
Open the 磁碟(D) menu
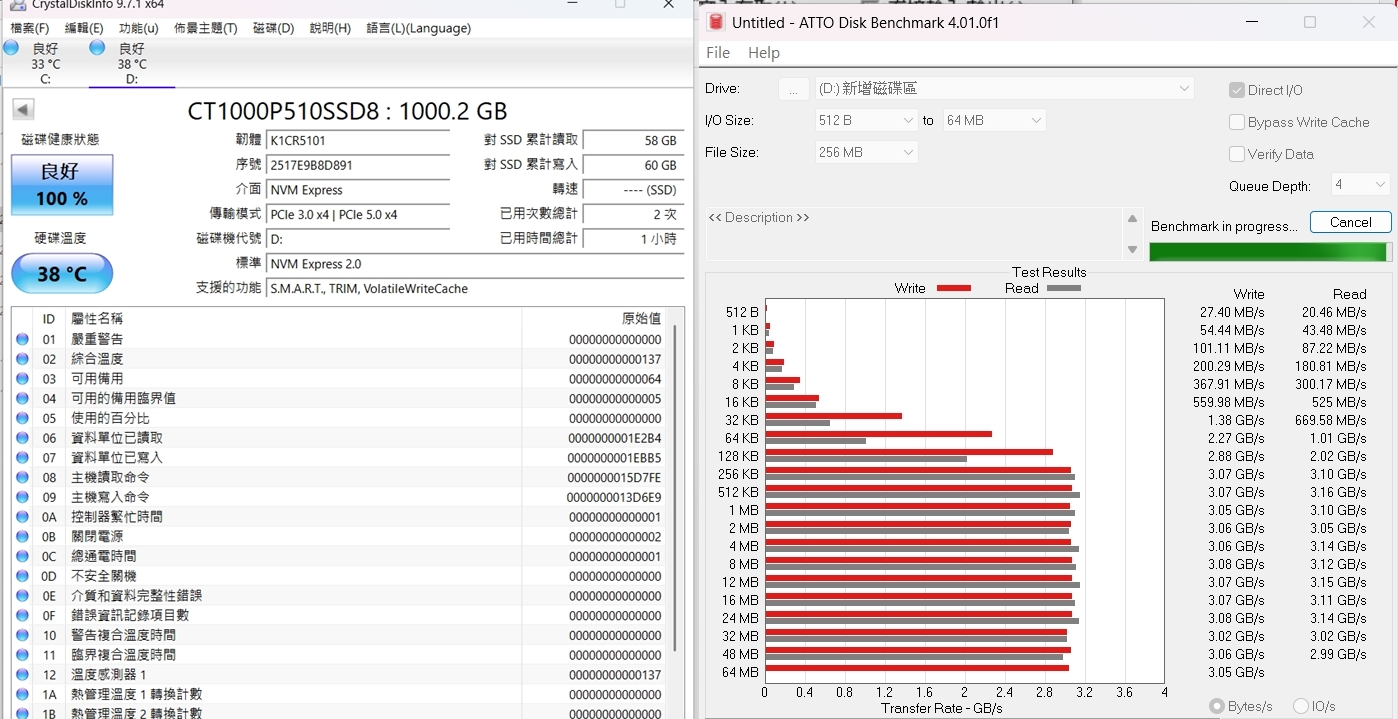[274, 28]
